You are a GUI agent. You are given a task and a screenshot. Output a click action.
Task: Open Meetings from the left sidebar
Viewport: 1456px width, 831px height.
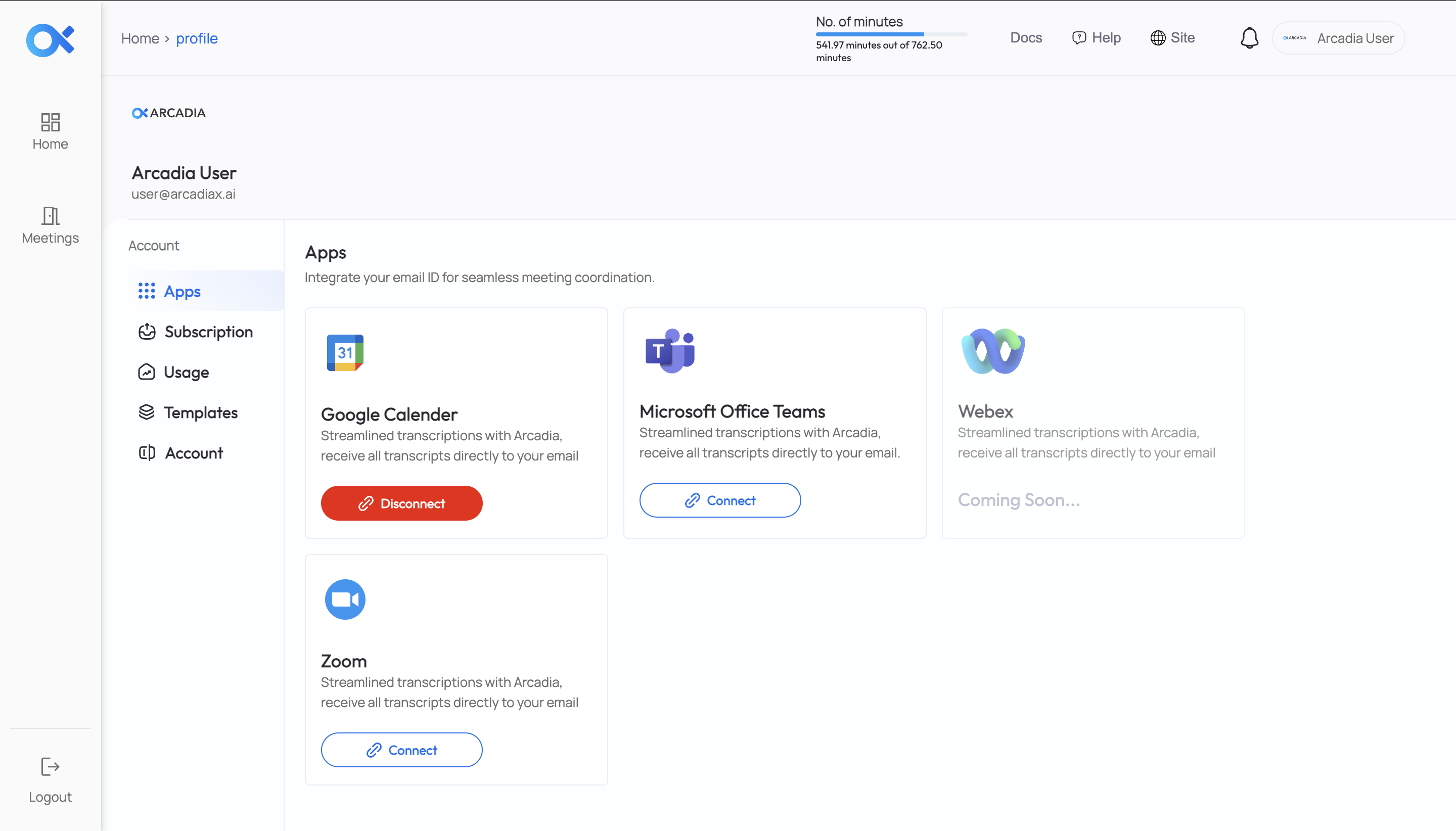(x=50, y=225)
